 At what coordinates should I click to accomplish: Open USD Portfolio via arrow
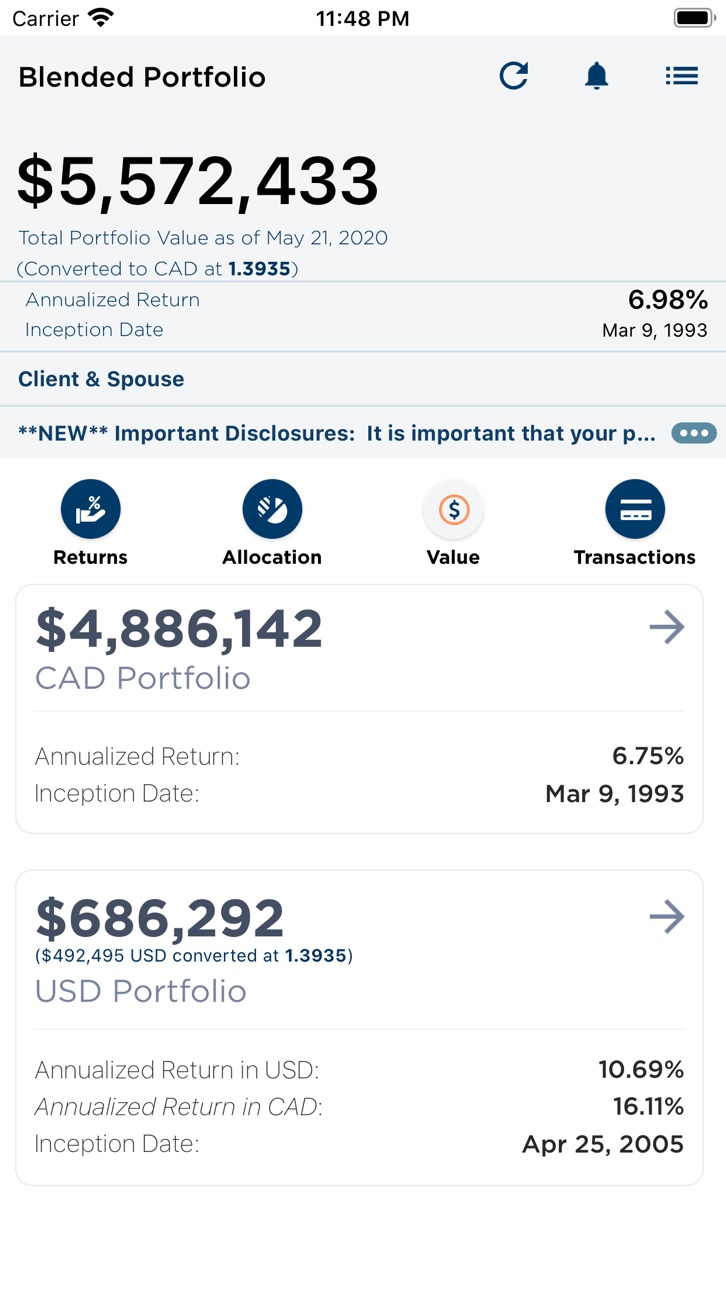(x=667, y=917)
